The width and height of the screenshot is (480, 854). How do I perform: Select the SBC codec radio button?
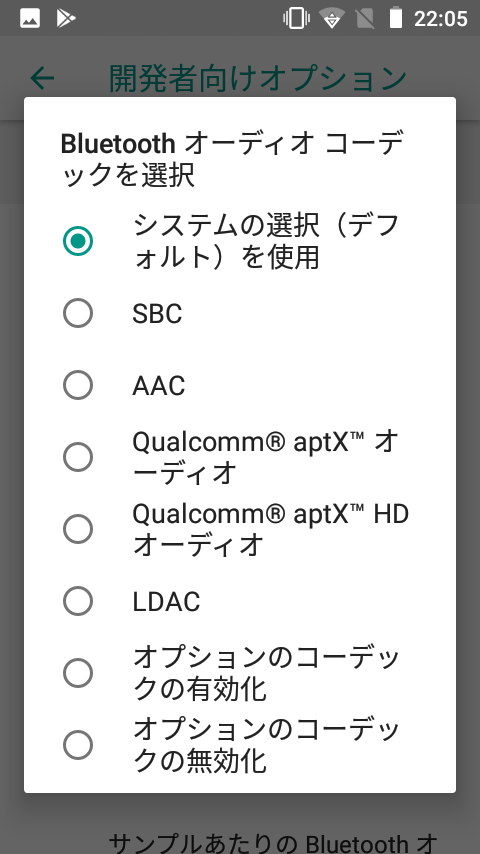click(78, 313)
